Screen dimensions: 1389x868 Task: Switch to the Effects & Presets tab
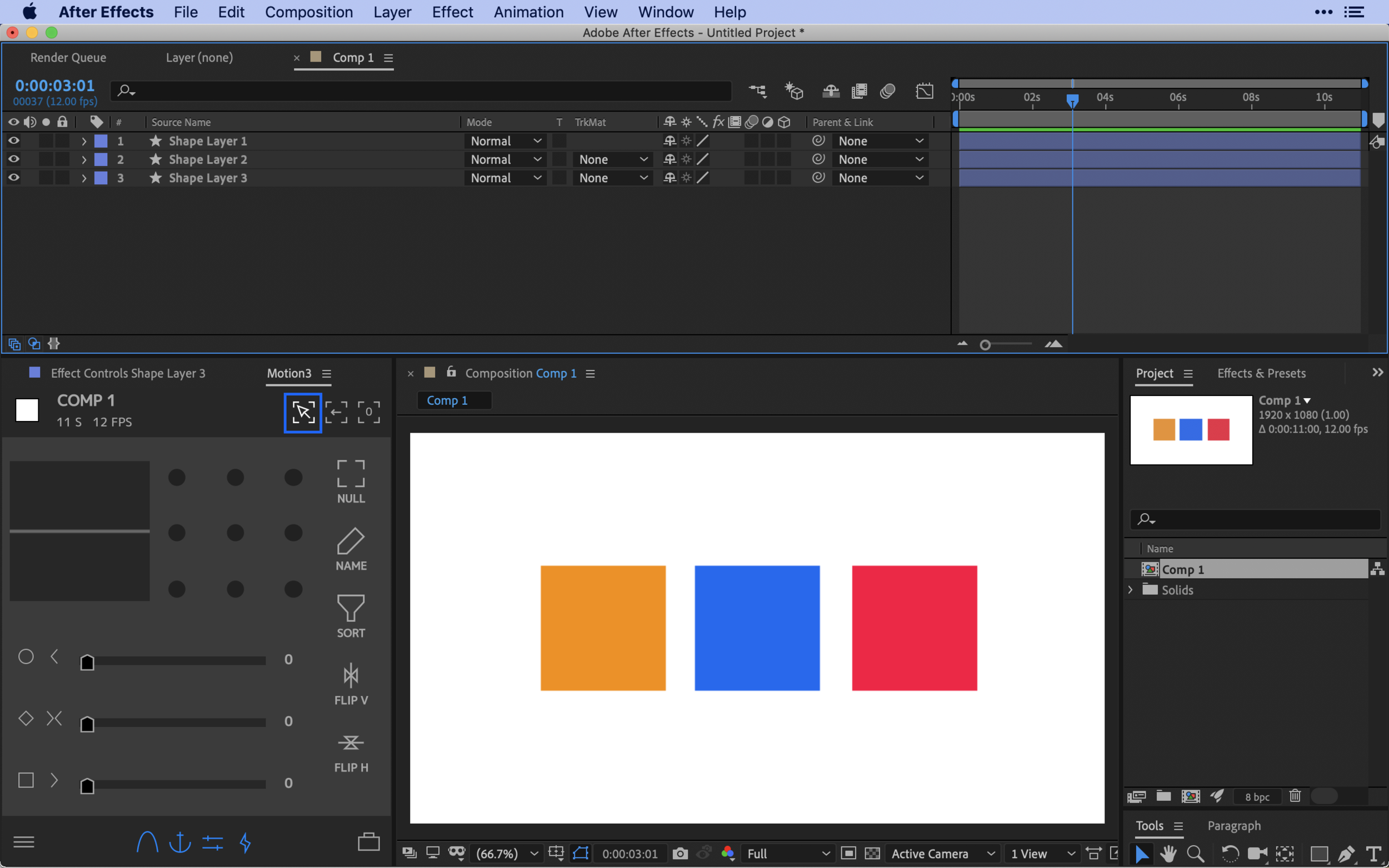pyautogui.click(x=1261, y=373)
